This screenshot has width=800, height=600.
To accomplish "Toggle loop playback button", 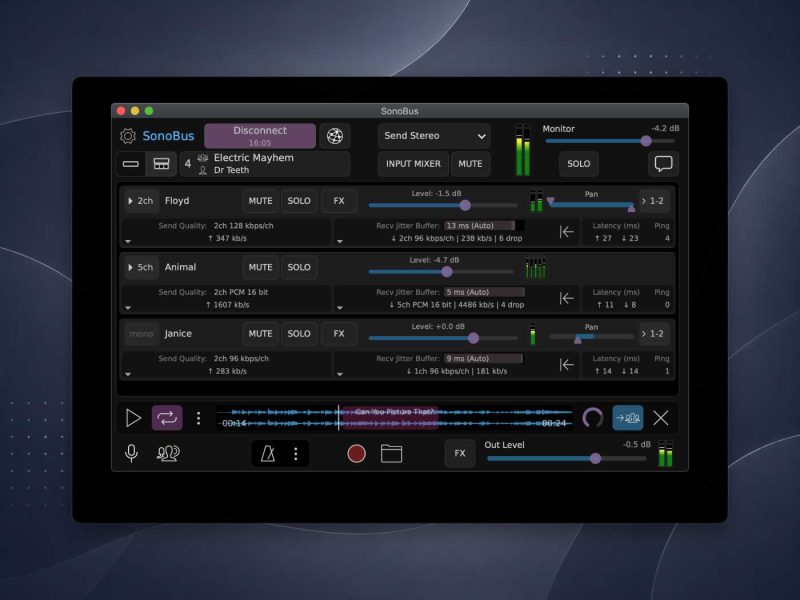I will pos(167,418).
